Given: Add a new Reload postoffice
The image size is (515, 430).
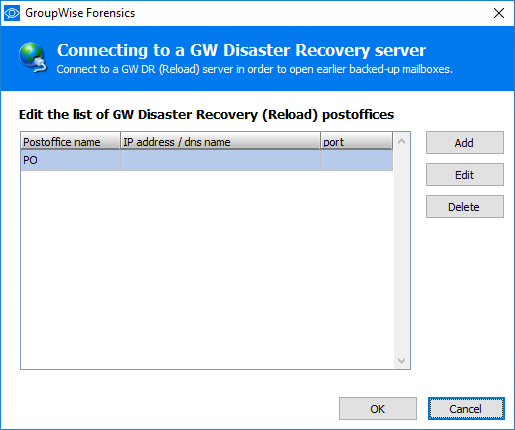Looking at the screenshot, I should click(x=465, y=143).
